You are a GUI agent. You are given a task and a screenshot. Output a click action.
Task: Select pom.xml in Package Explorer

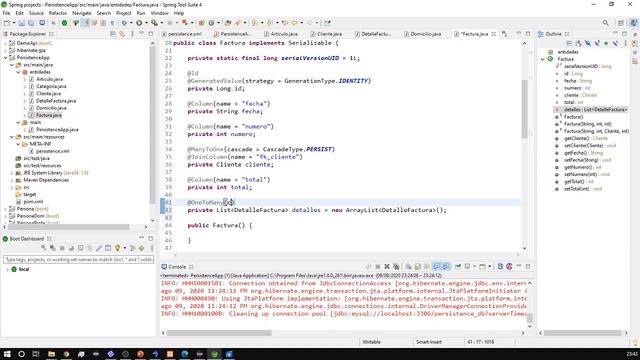[33, 202]
